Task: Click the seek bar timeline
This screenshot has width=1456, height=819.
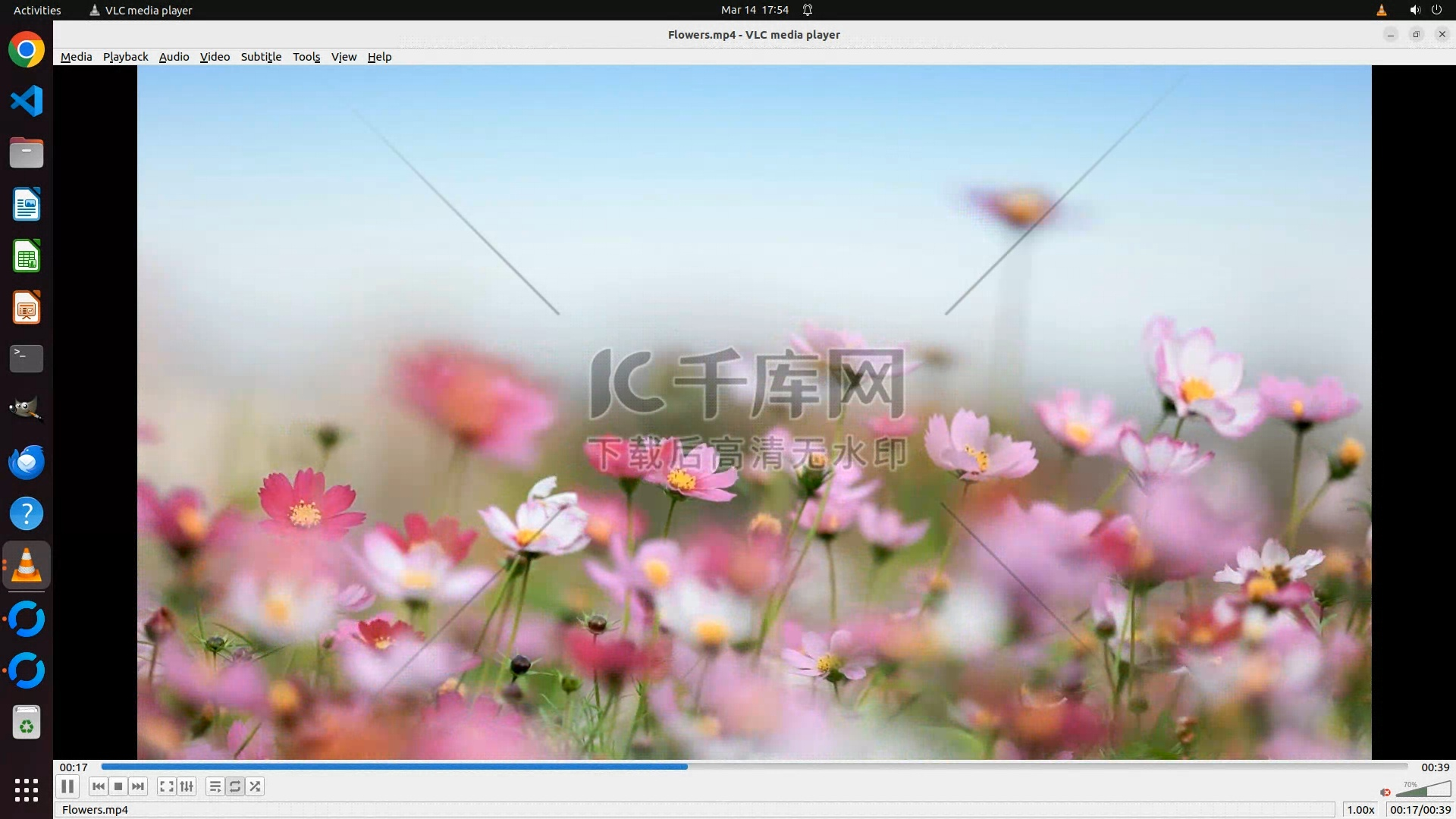Action: click(754, 767)
